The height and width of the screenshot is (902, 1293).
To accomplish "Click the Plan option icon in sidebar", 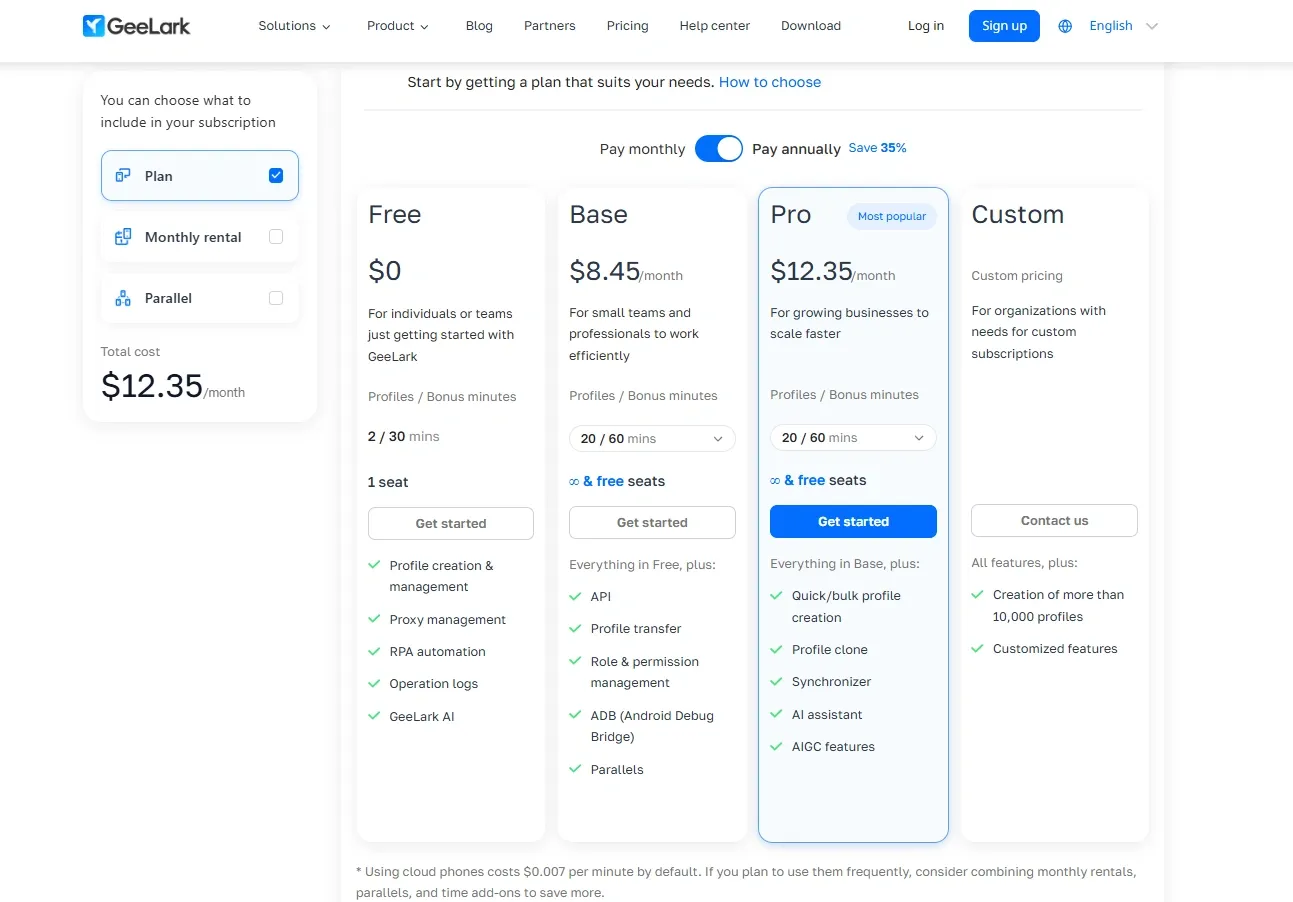I will [123, 176].
